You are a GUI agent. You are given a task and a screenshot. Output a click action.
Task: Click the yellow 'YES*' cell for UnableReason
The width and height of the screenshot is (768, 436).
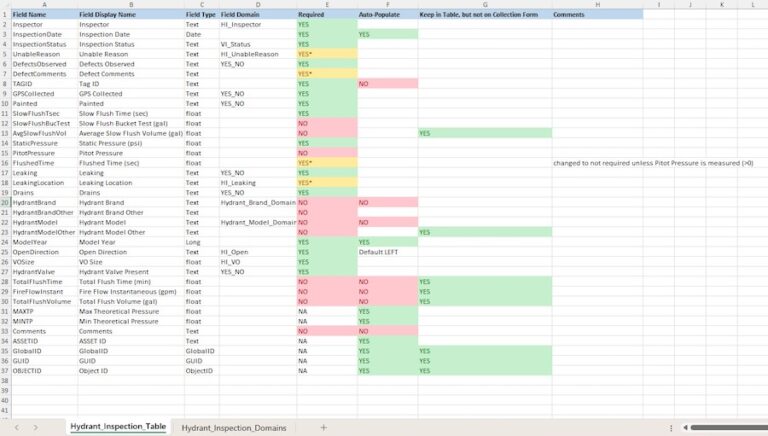[326, 54]
